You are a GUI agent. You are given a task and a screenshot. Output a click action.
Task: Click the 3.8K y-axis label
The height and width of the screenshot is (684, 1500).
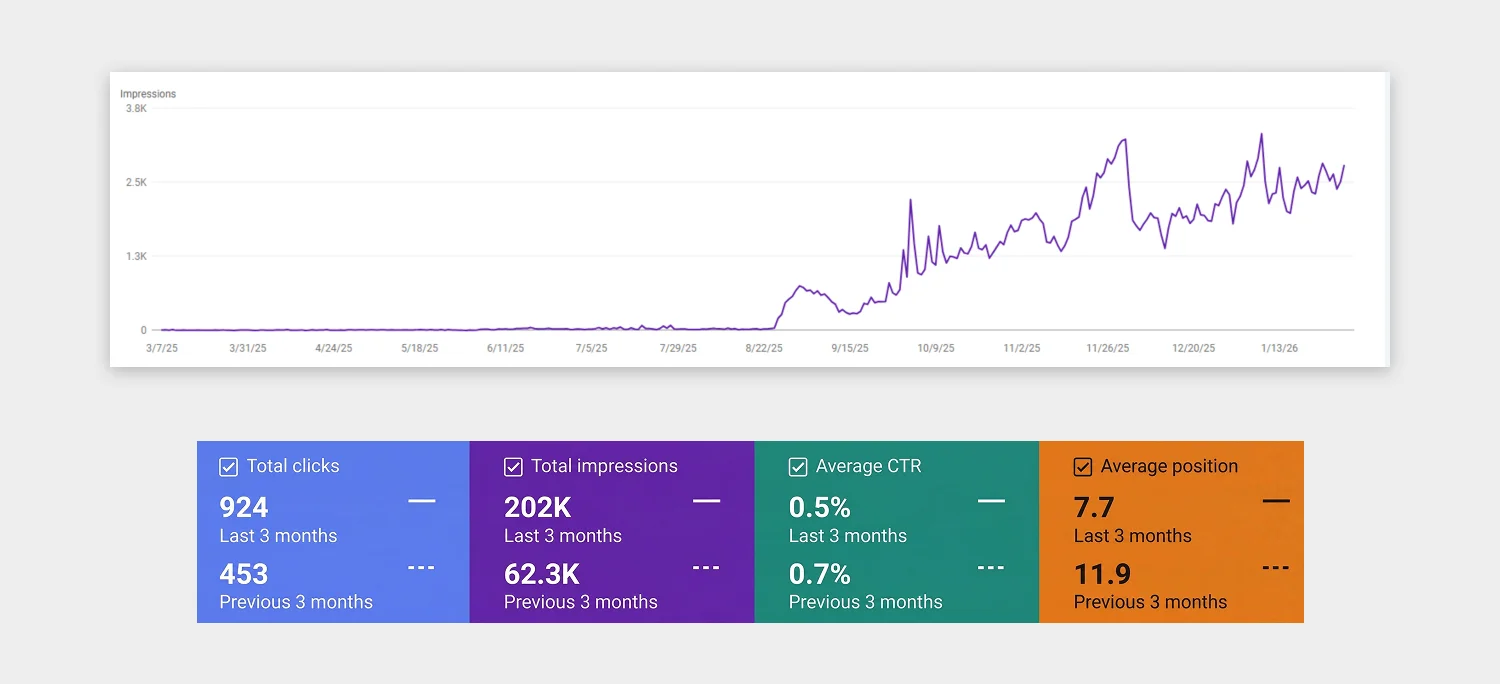coord(136,108)
